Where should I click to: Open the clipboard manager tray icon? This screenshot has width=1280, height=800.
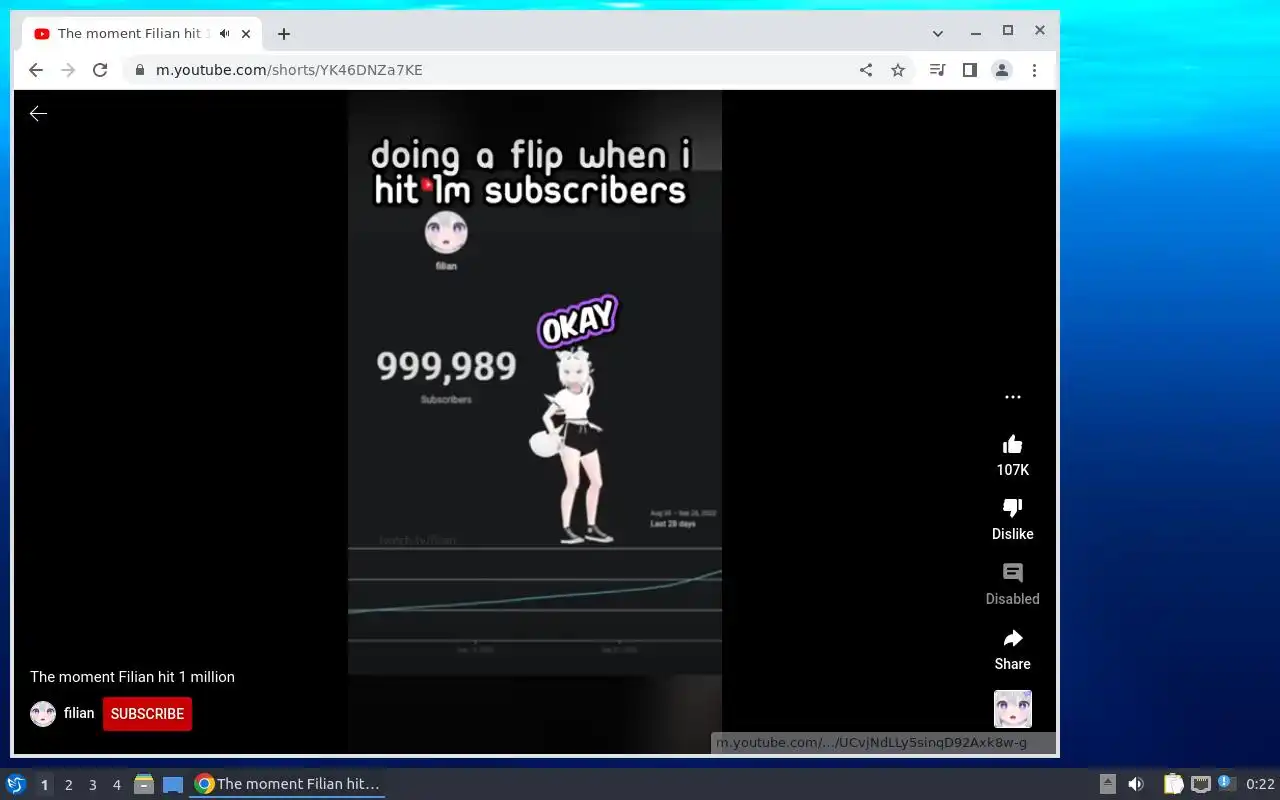pyautogui.click(x=1173, y=784)
